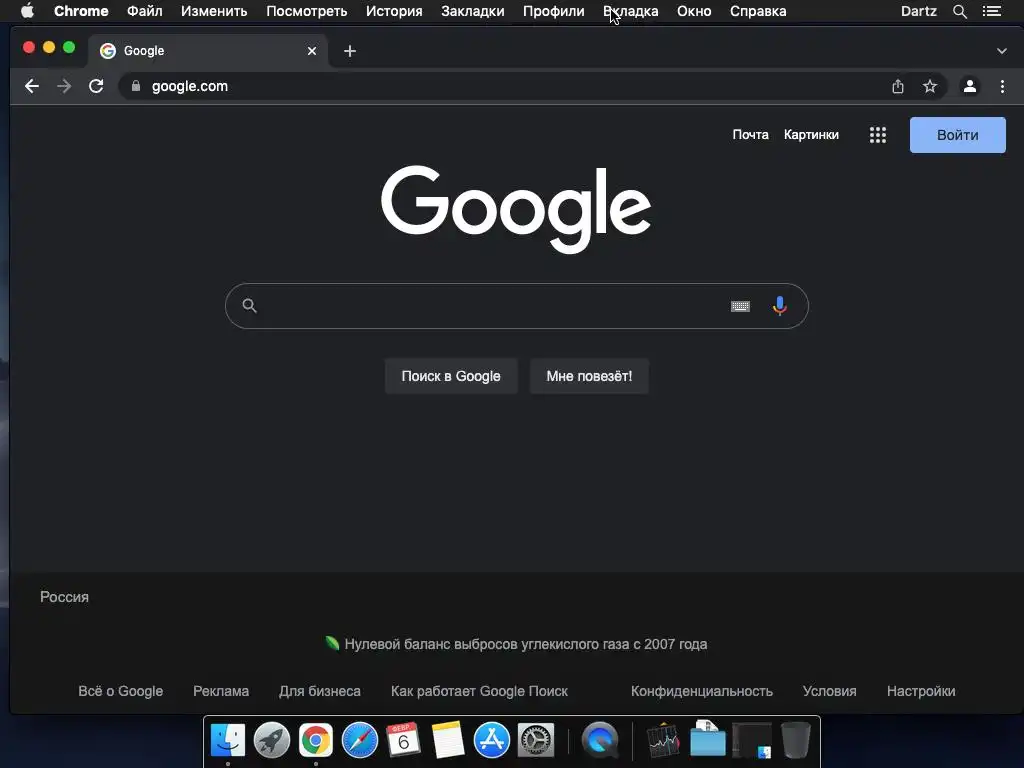Open the Файл menu
The image size is (1024, 768).
pos(144,11)
